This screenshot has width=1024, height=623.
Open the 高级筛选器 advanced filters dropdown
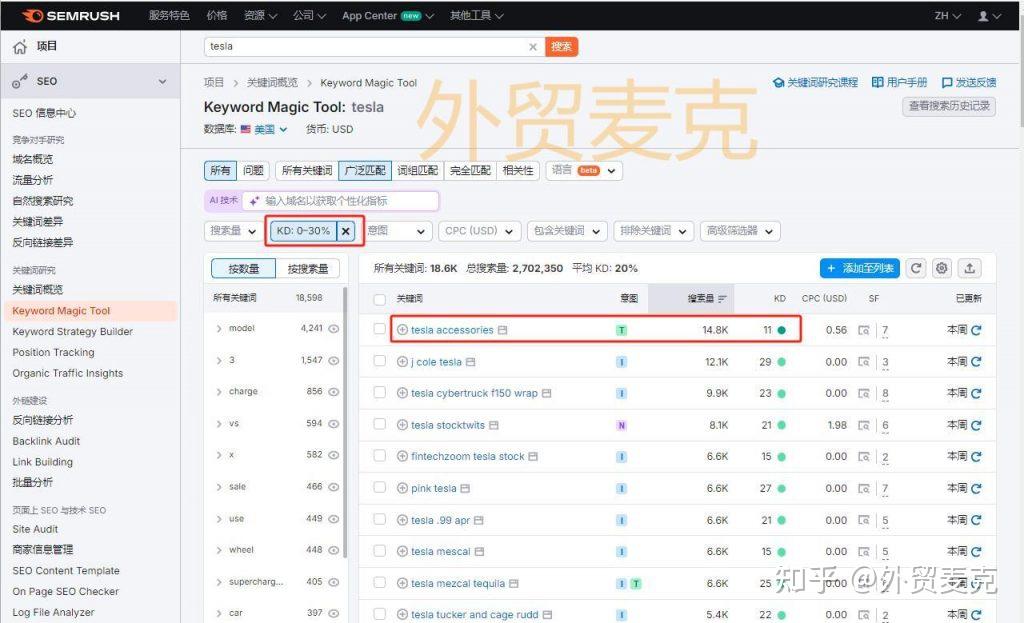coord(740,231)
